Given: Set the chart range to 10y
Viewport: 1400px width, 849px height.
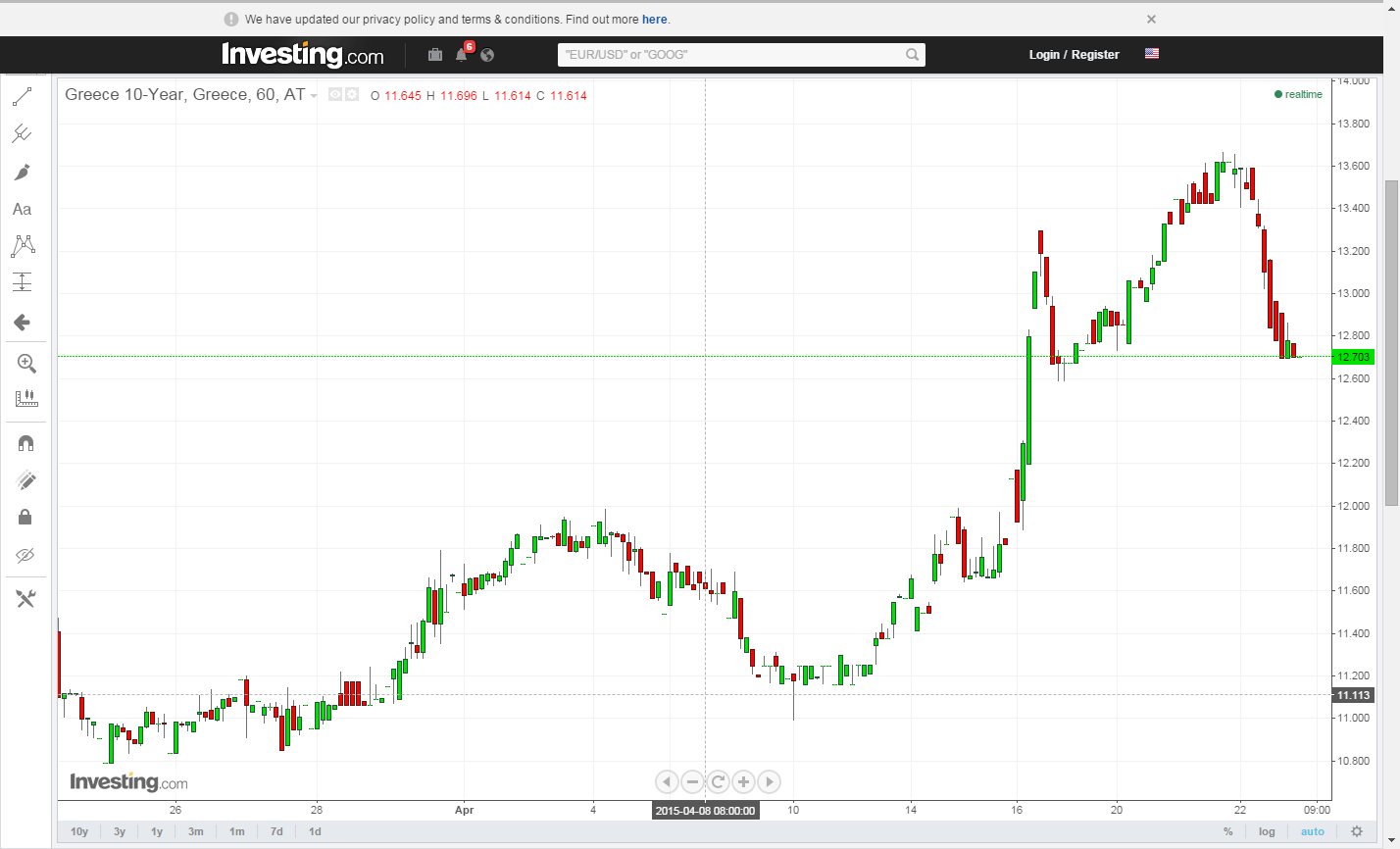Looking at the screenshot, I should tap(79, 831).
